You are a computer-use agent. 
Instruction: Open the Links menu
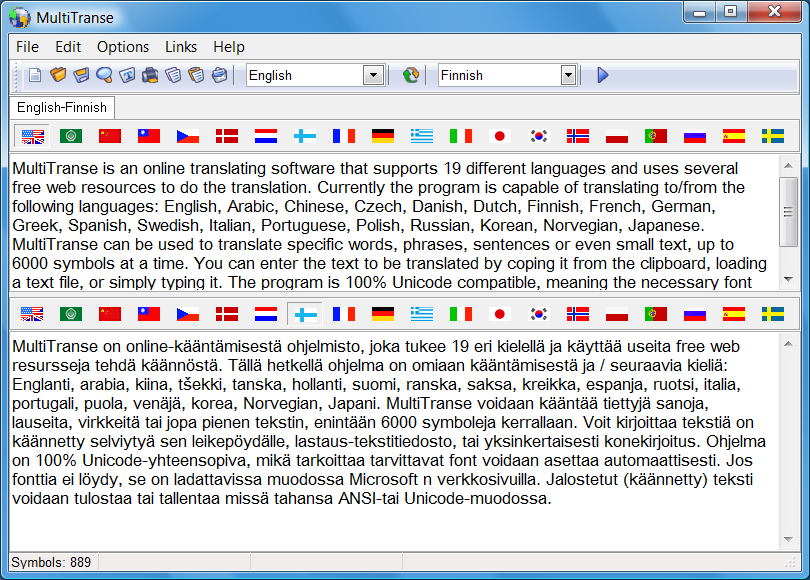(180, 47)
